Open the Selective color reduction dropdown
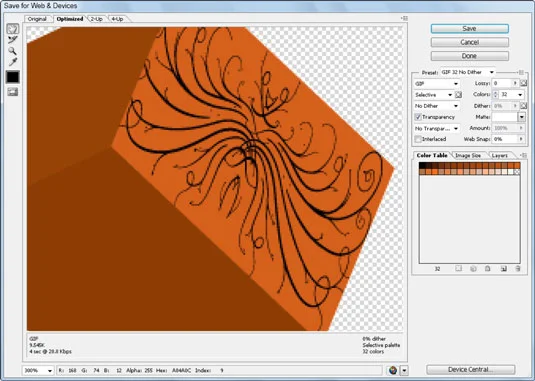The width and height of the screenshot is (535, 381). (x=434, y=95)
